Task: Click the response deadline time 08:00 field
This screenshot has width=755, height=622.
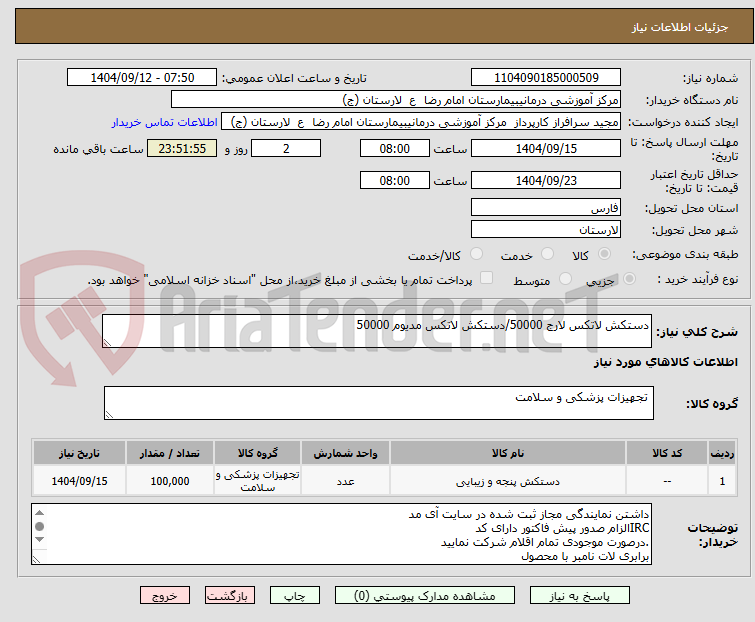Action: click(394, 148)
